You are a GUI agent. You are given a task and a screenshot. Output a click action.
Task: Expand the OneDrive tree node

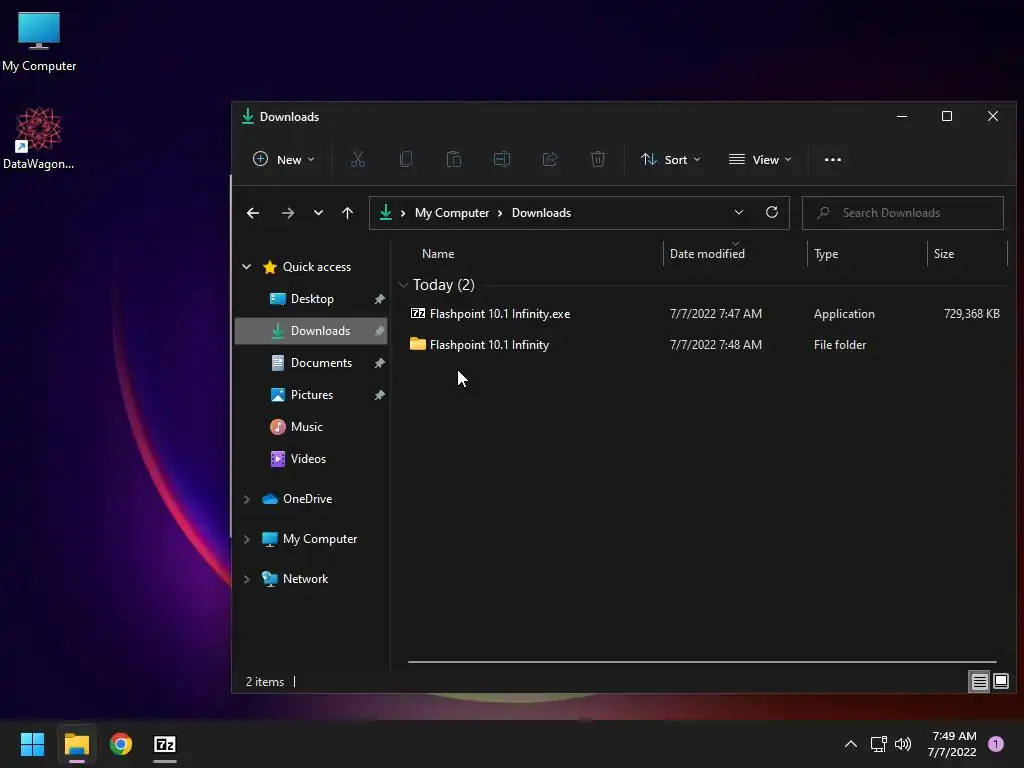[x=247, y=499]
